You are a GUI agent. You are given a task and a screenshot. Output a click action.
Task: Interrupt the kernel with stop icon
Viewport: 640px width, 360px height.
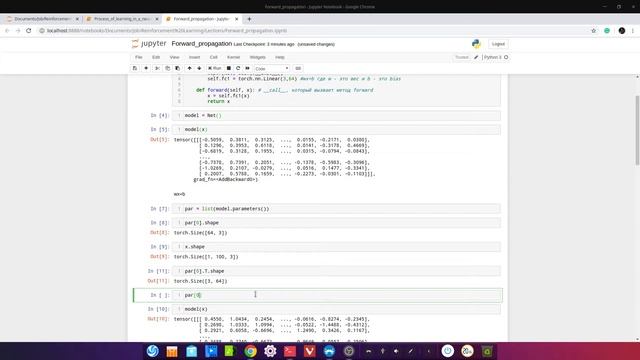229,68
